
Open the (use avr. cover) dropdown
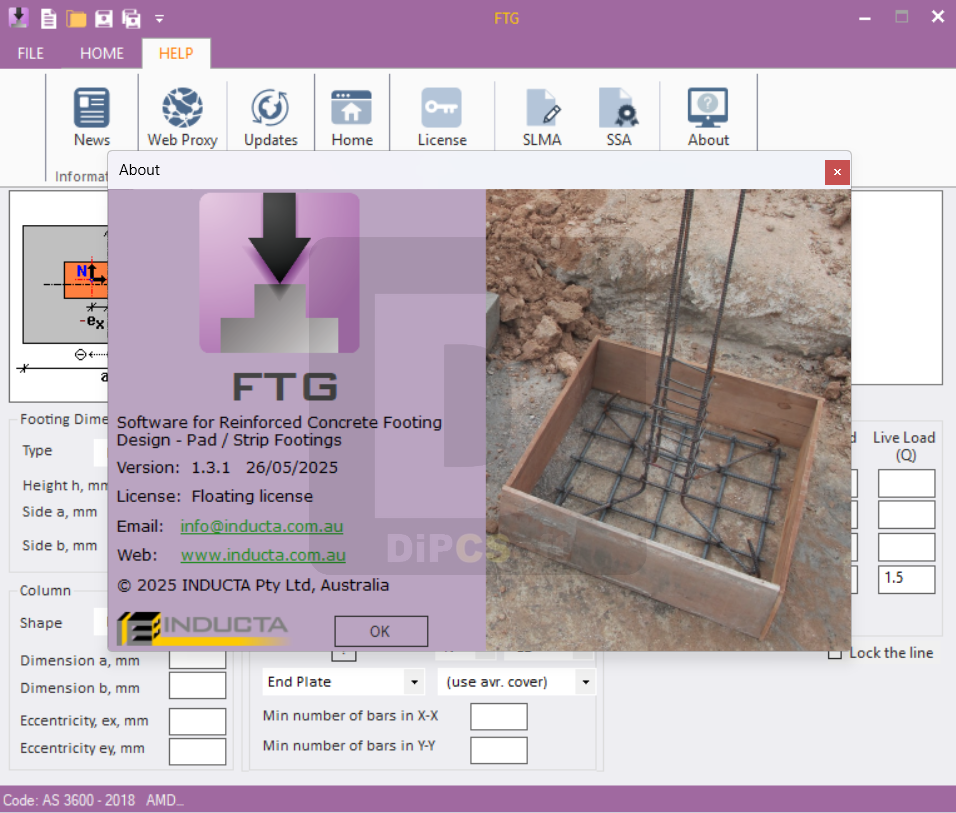pyautogui.click(x=516, y=682)
